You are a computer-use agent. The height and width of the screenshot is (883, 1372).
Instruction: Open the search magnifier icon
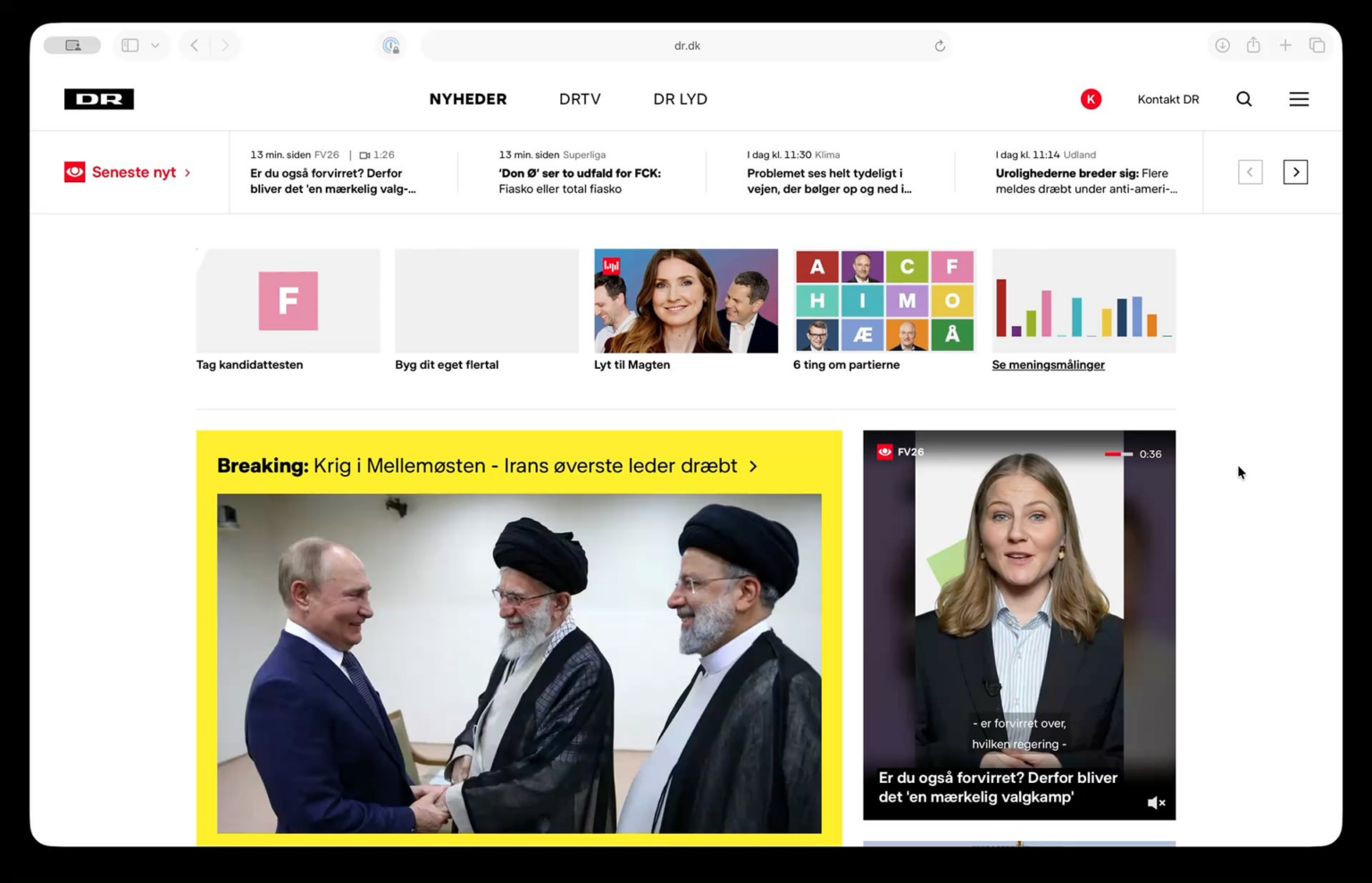[1243, 99]
